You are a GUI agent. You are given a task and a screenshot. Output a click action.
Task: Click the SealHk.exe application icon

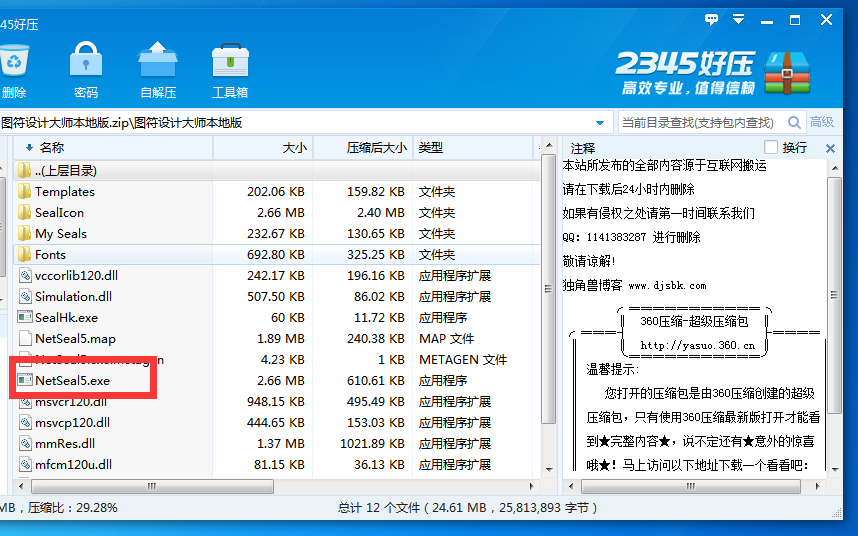point(25,317)
